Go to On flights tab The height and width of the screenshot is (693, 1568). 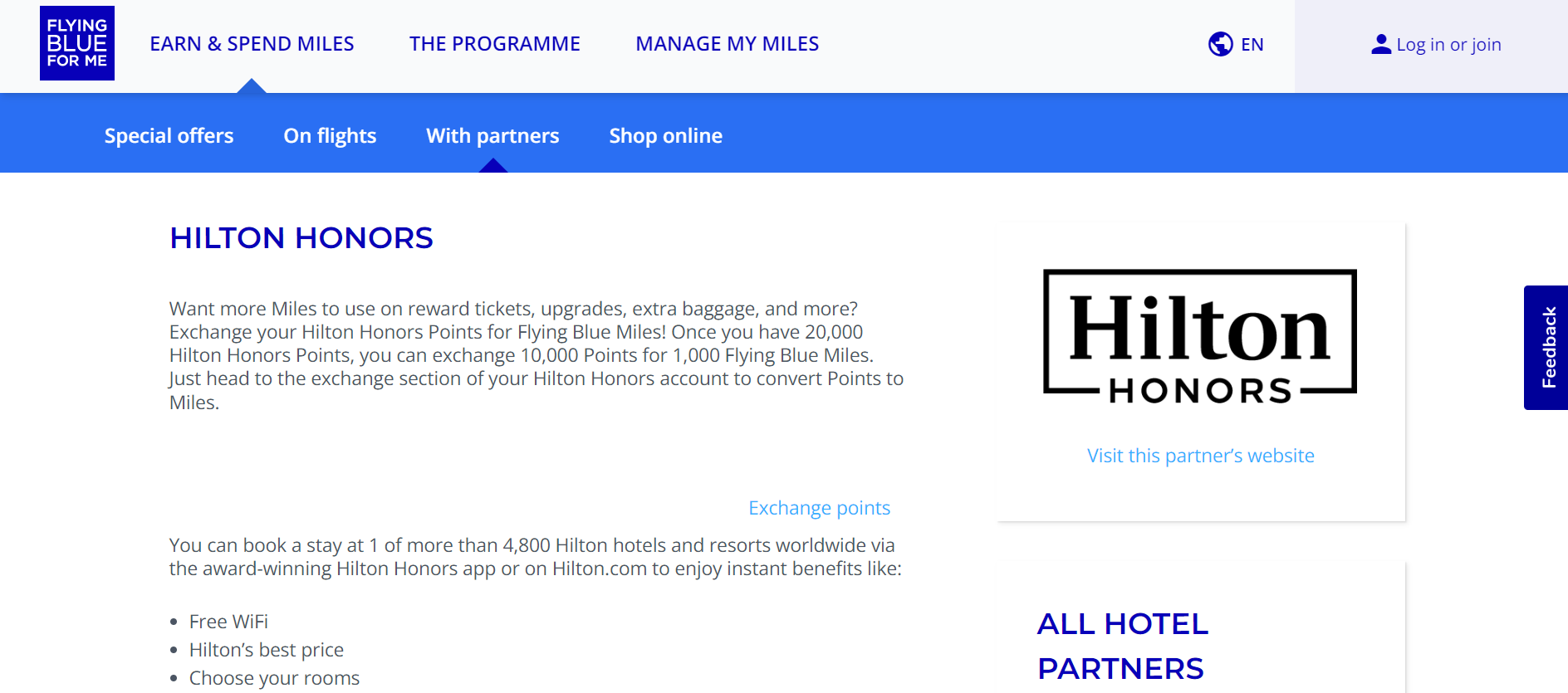330,135
